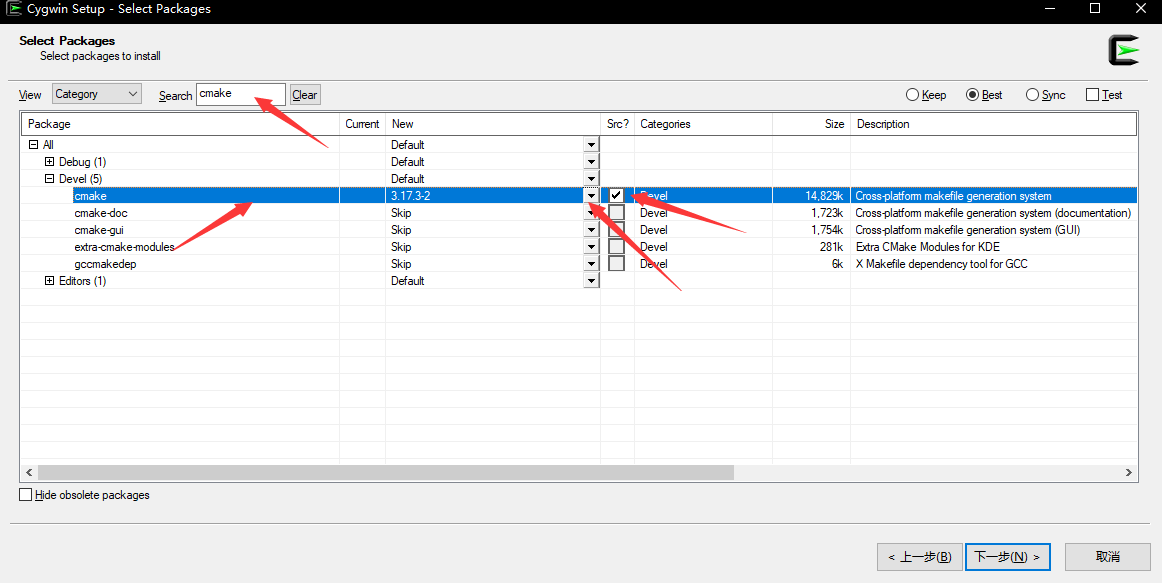Click the Cygwin logo icon in title bar

[x=13, y=9]
